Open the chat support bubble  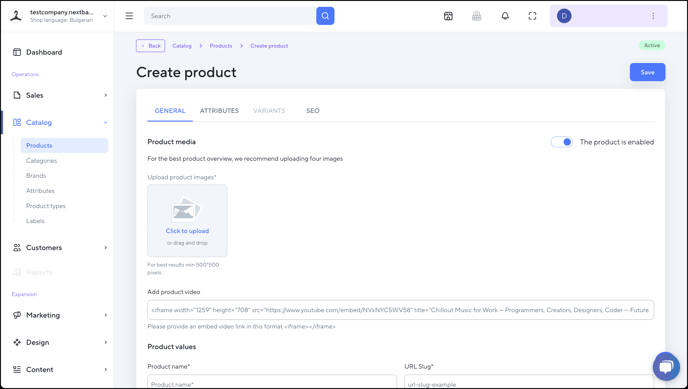point(666,366)
